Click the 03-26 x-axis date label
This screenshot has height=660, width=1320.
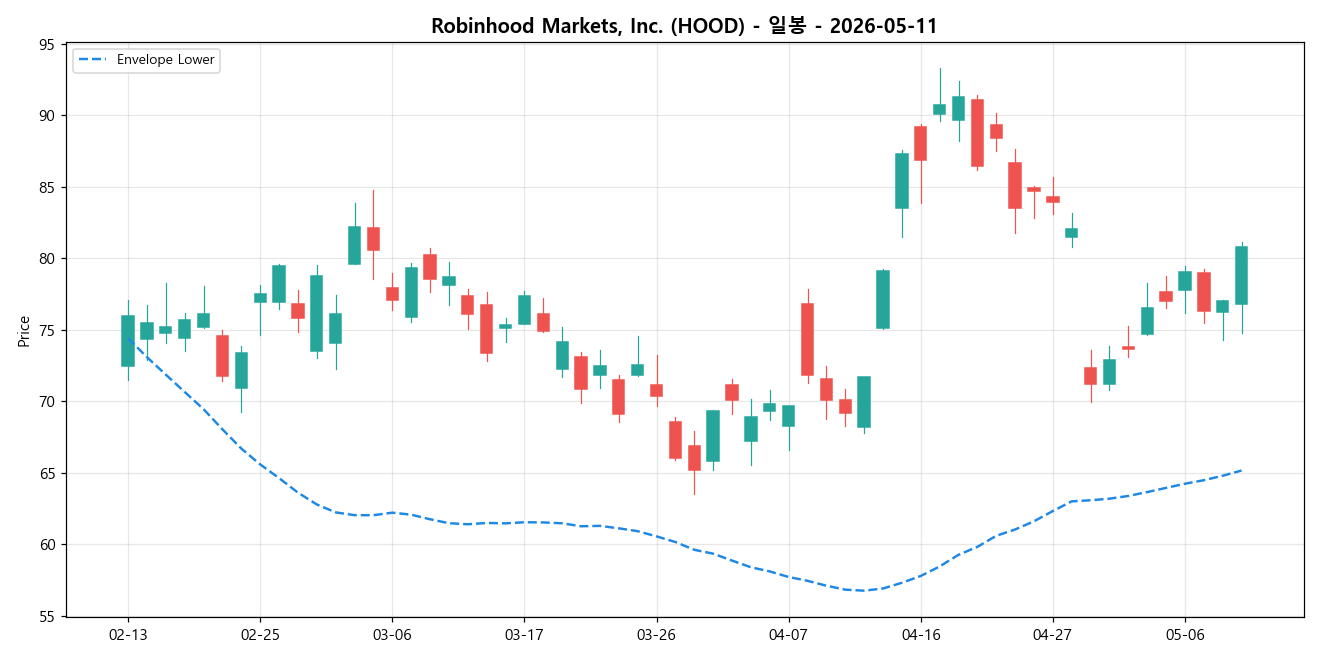[x=656, y=635]
